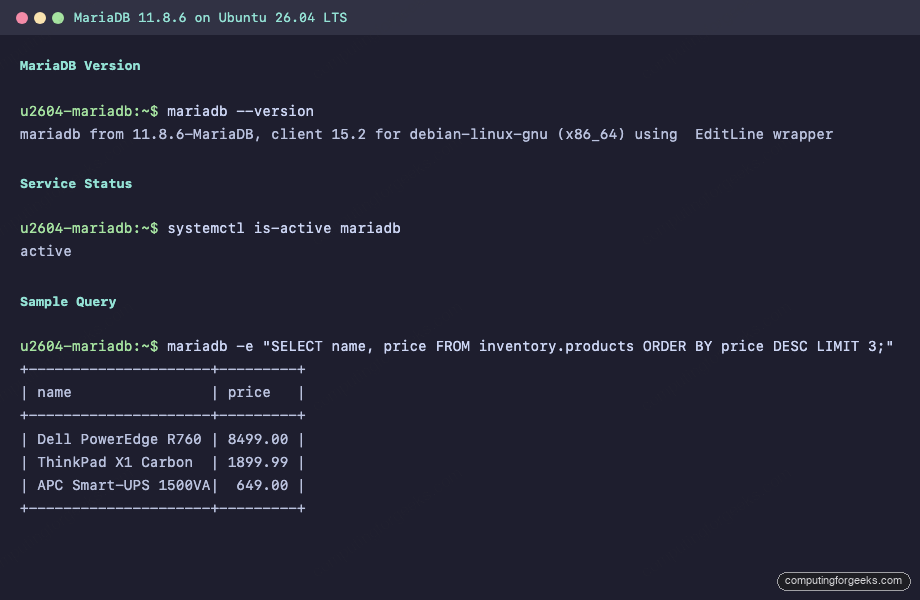Viewport: 920px width, 600px height.
Task: Click the price column header
Action: tap(248, 392)
